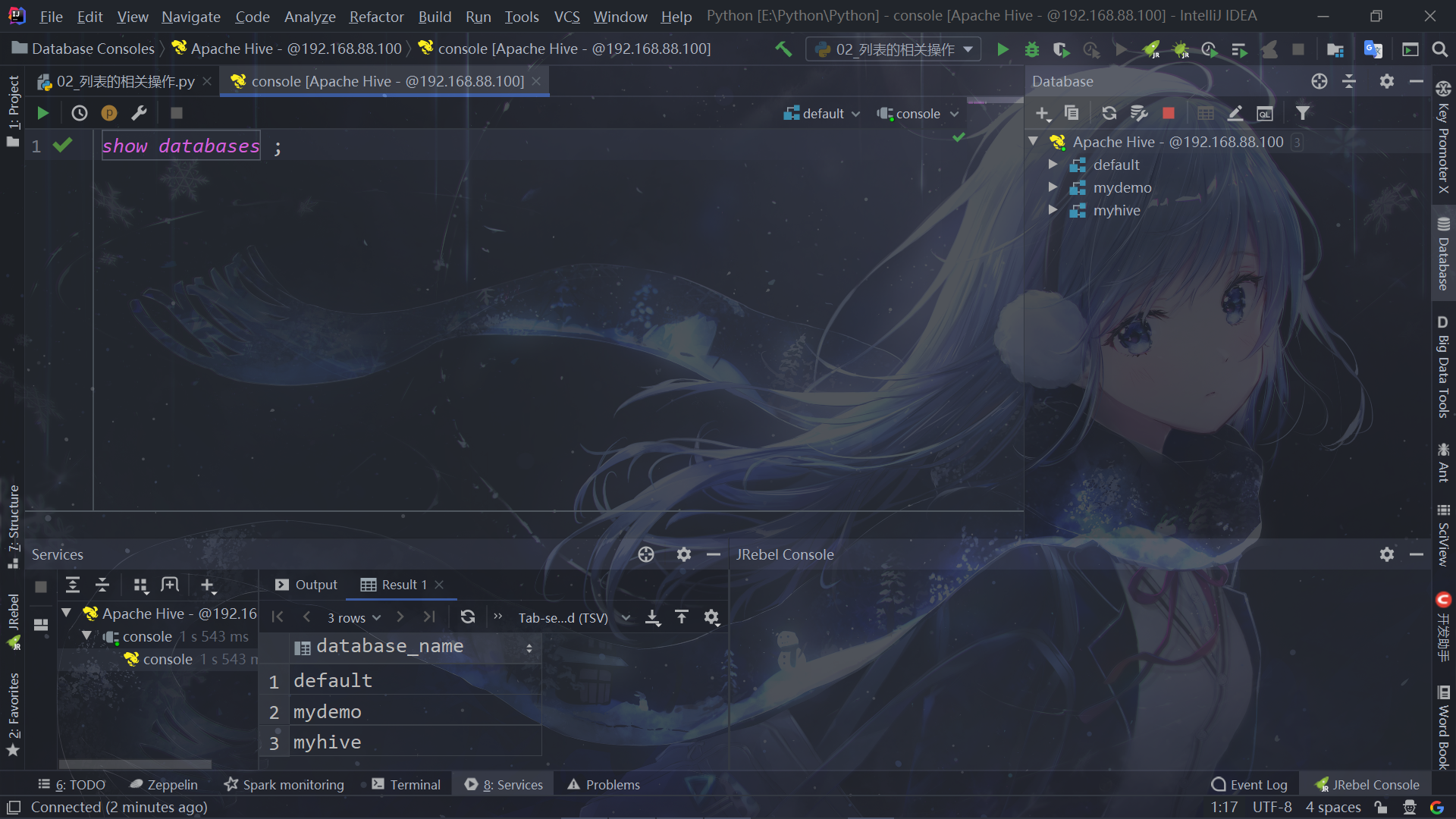
Task: Click the Build project hammer icon
Action: pos(783,49)
